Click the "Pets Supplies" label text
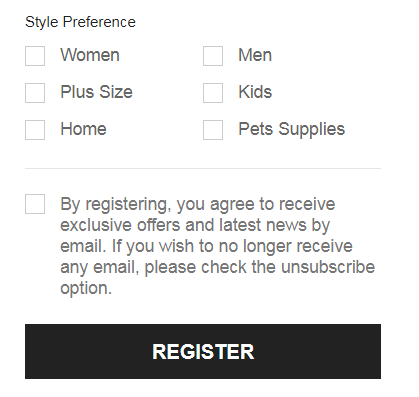The width and height of the screenshot is (419, 397). pos(292,130)
